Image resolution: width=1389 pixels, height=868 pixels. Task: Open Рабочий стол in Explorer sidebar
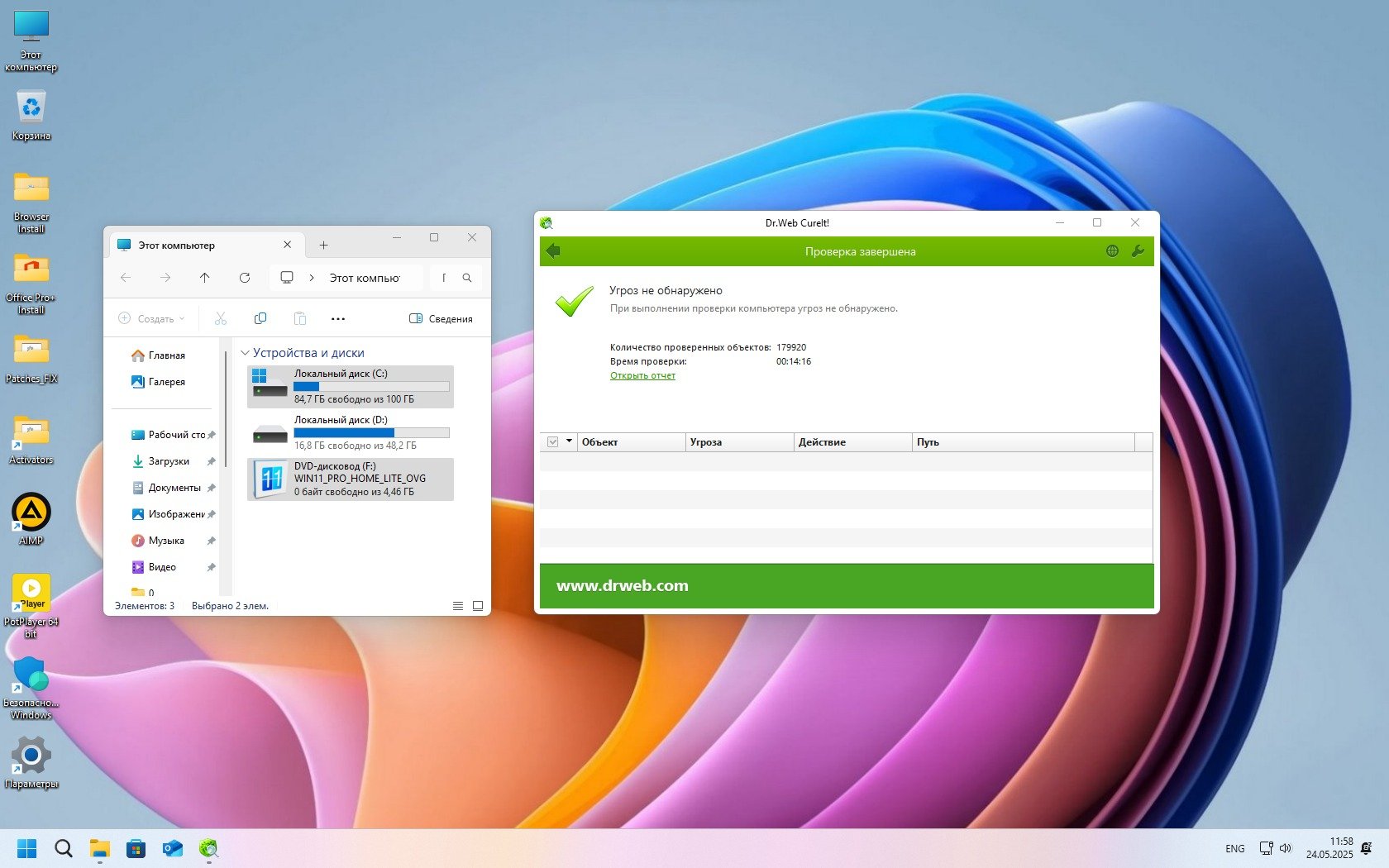tap(173, 435)
